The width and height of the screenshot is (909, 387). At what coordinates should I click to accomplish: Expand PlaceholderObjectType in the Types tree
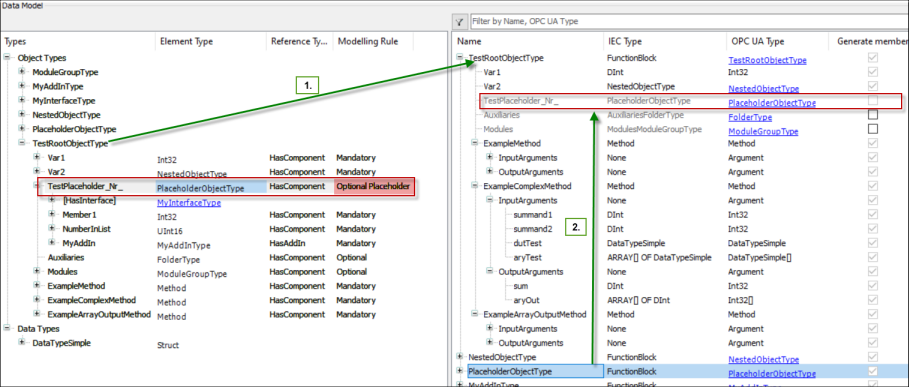(22, 129)
